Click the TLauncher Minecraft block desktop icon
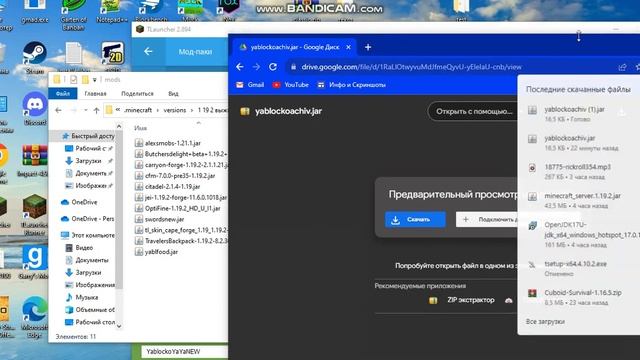 point(35,213)
